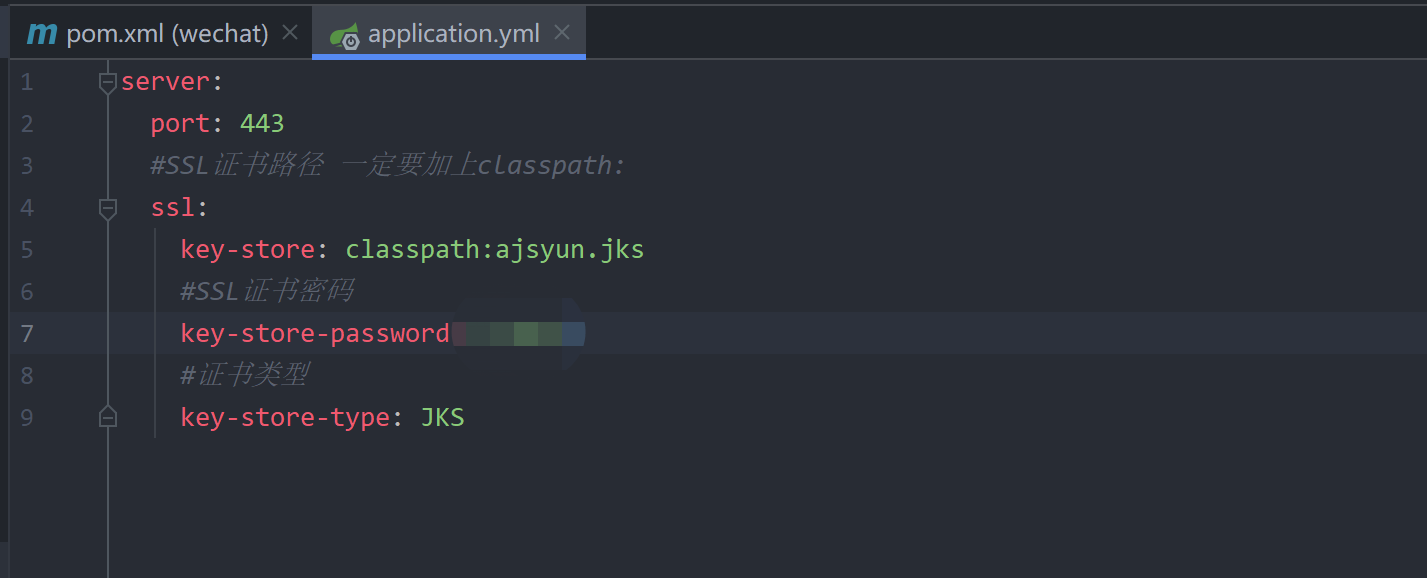The height and width of the screenshot is (578, 1427).
Task: Click the 'key-store-password' key
Action: point(315,334)
